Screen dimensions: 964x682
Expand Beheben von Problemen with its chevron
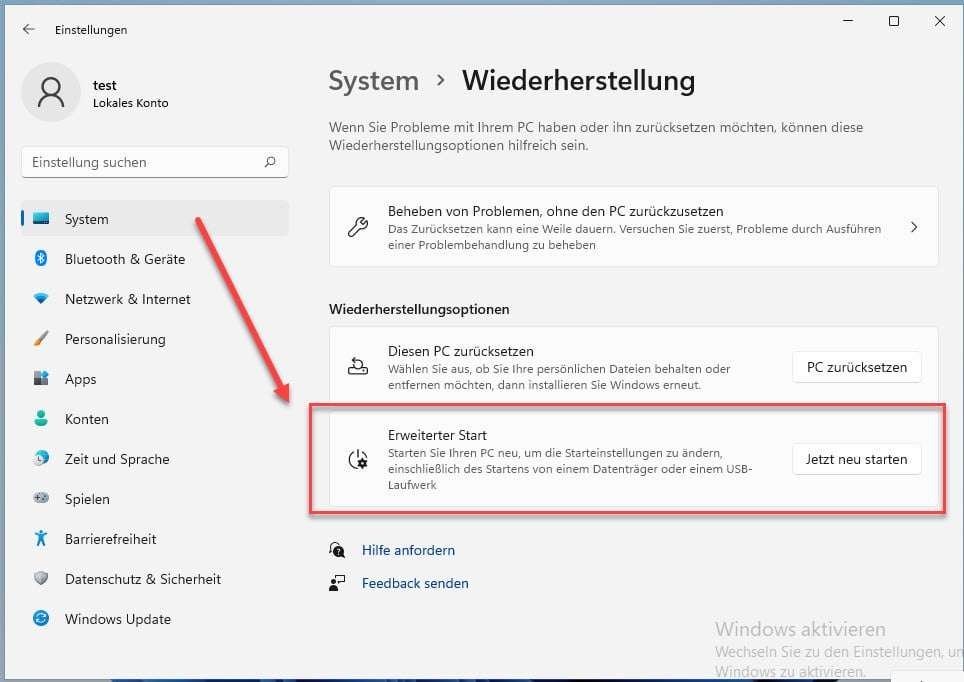(913, 227)
